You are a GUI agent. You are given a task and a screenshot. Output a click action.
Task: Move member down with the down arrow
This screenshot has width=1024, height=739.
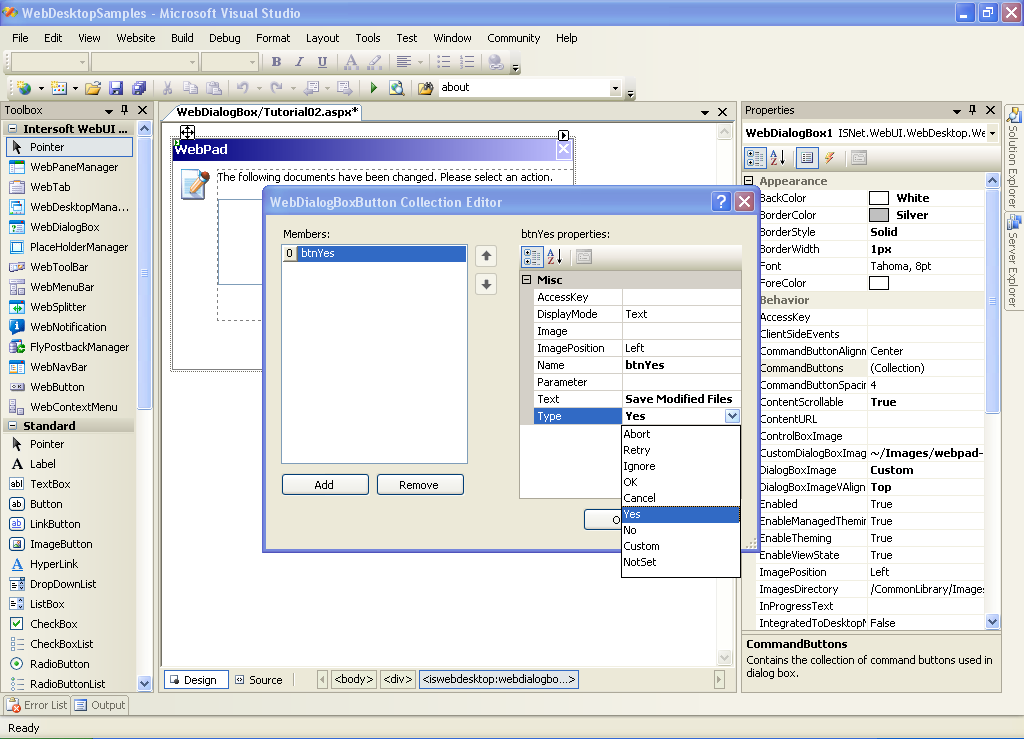486,284
